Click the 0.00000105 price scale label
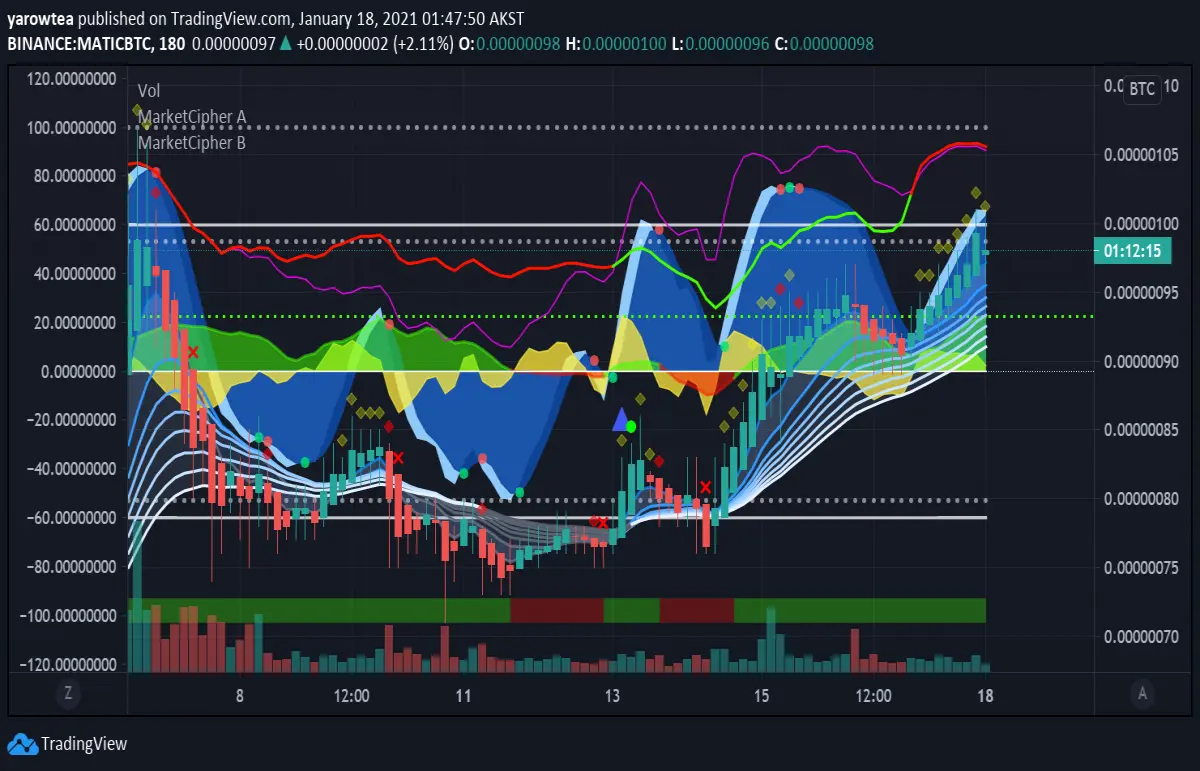 [x=1142, y=154]
